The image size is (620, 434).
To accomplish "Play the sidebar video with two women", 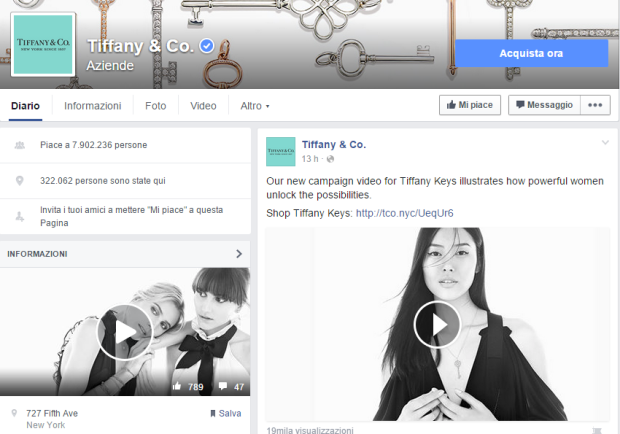I will click(x=125, y=332).
